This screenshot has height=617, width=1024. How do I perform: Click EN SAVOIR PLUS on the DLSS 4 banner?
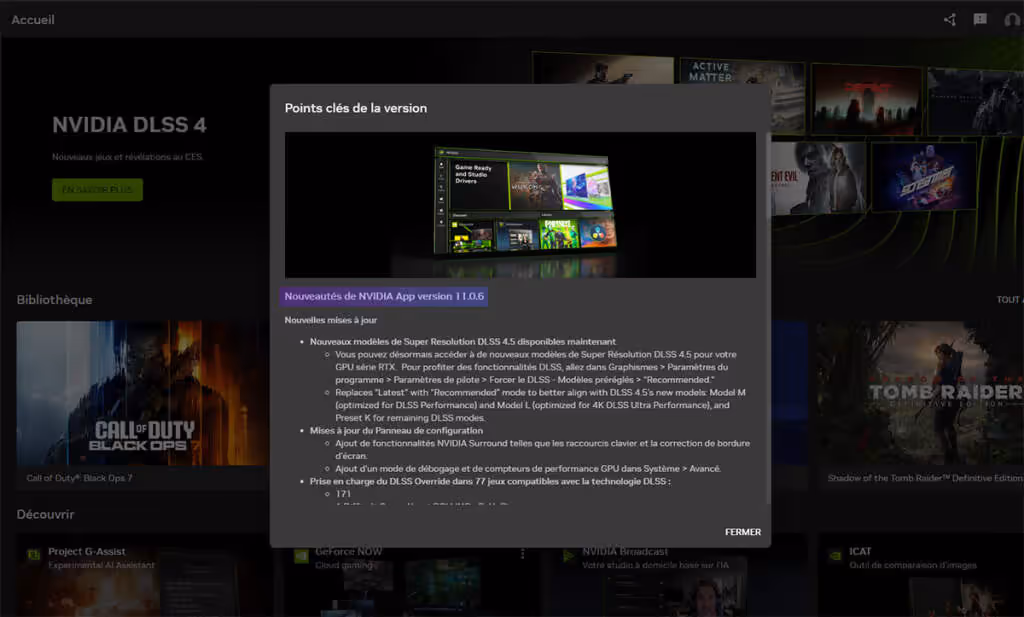pos(97,189)
